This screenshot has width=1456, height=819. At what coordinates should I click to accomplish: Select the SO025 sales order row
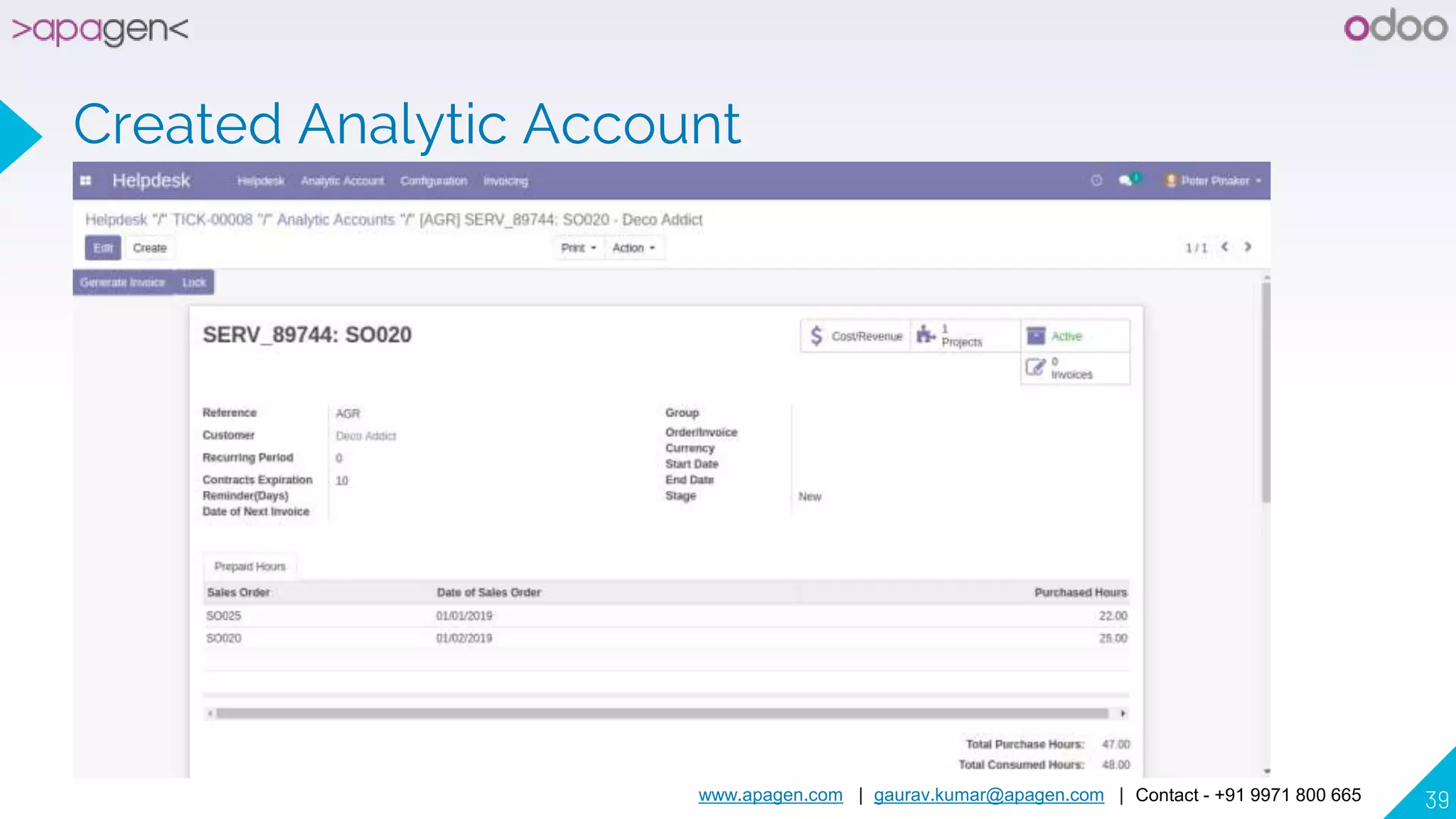point(666,616)
